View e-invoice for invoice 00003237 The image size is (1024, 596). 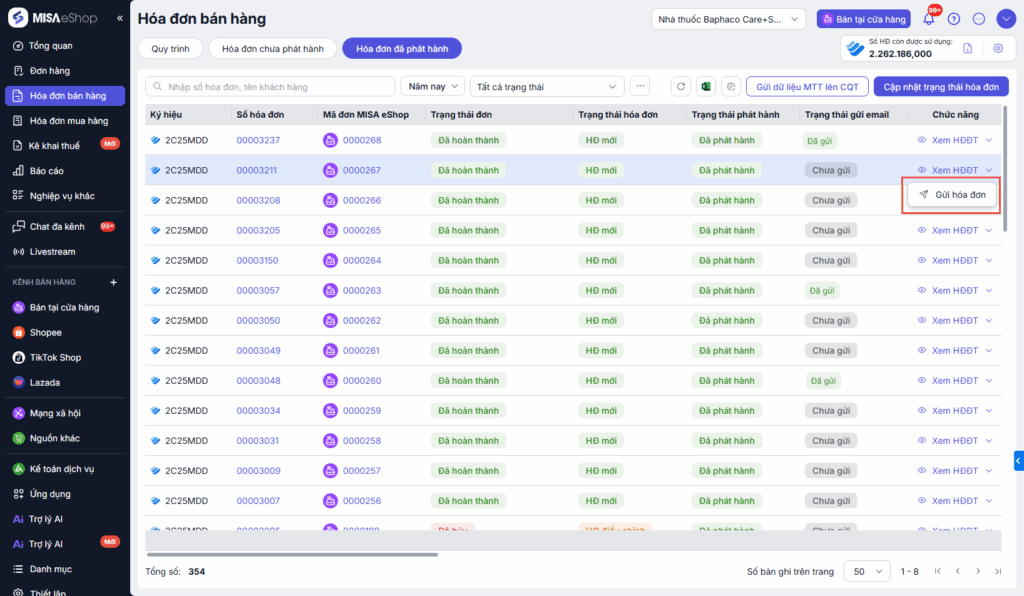(954, 140)
